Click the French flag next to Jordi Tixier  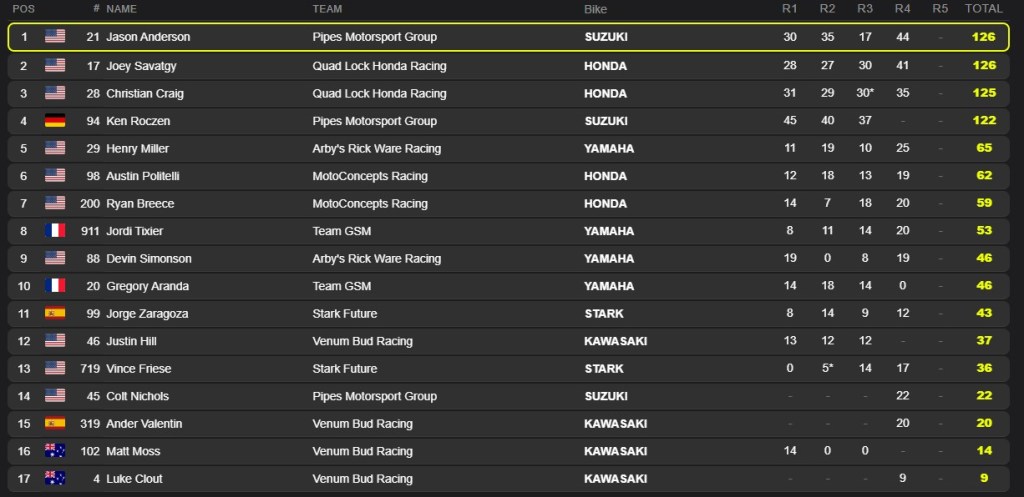[55, 231]
